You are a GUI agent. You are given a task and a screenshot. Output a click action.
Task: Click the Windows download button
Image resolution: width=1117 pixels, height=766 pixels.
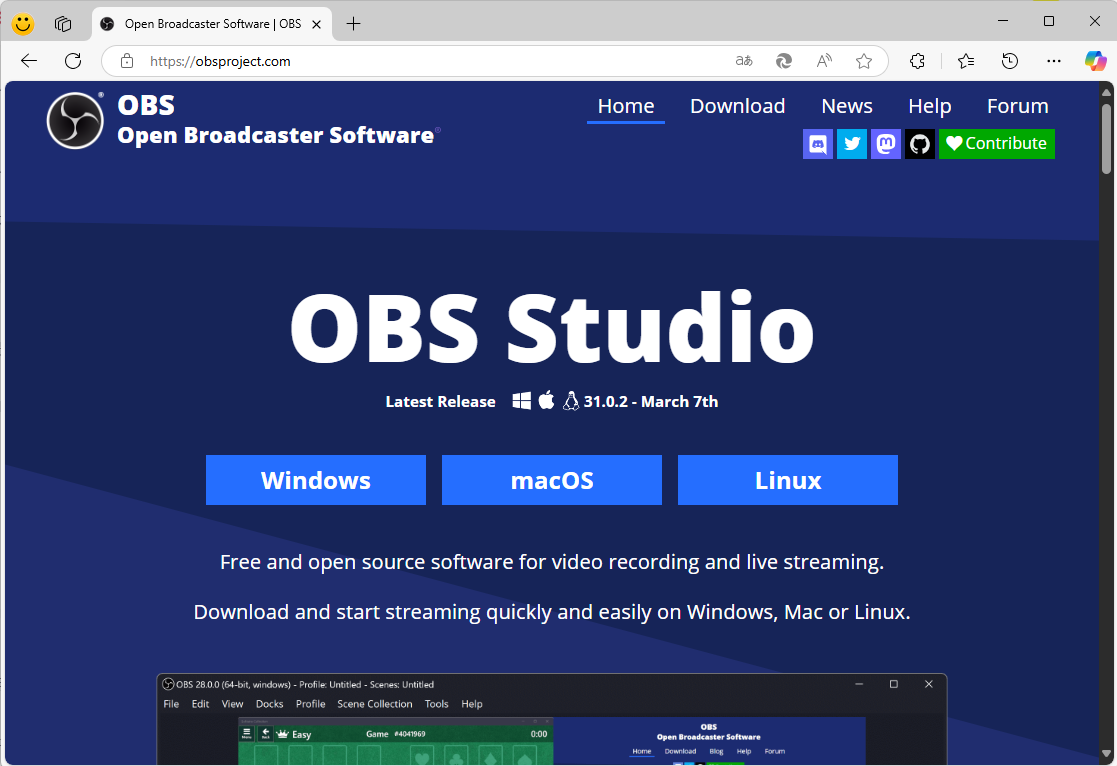click(x=316, y=480)
